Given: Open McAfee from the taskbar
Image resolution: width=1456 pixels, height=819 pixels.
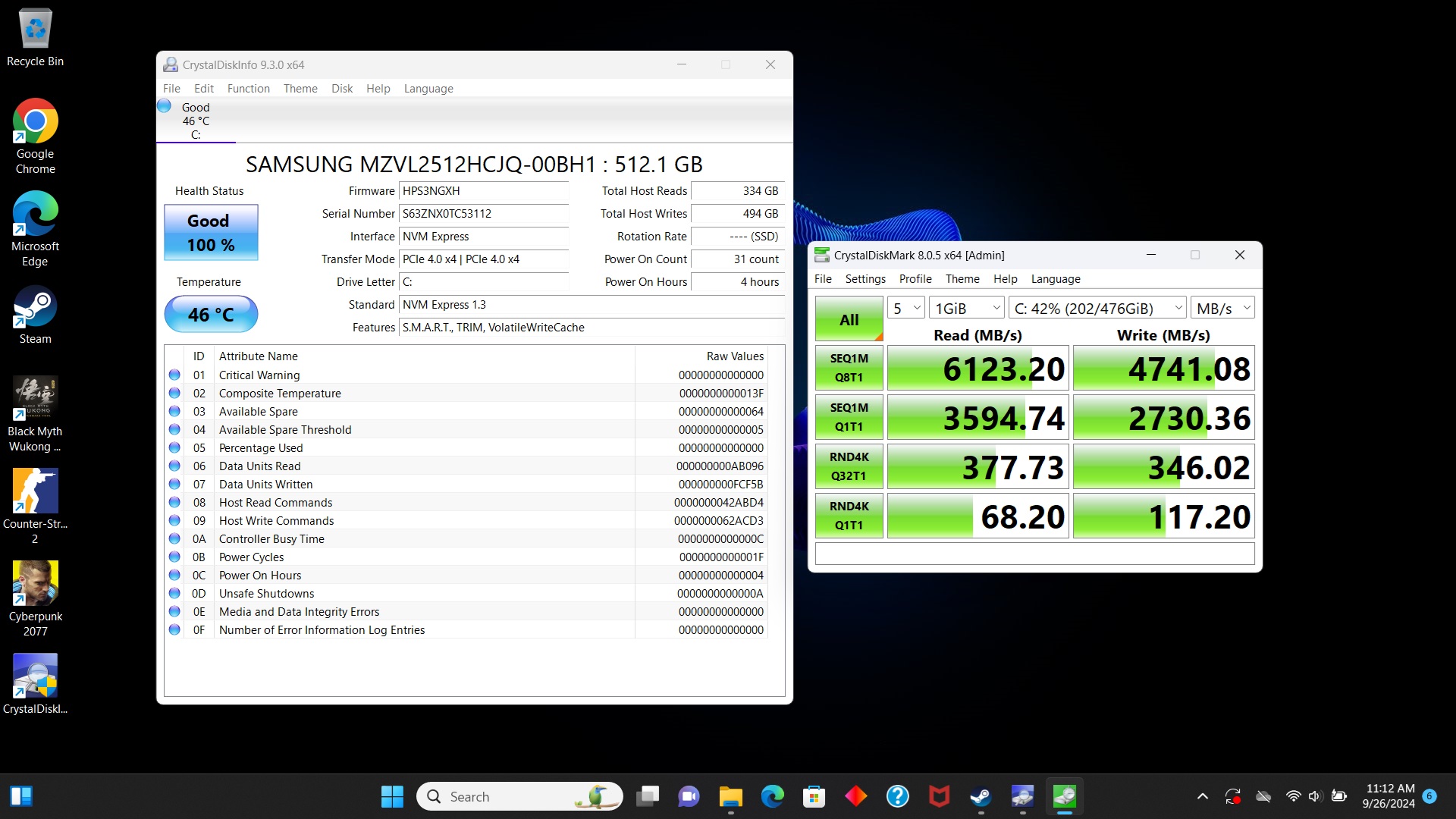Looking at the screenshot, I should [939, 796].
